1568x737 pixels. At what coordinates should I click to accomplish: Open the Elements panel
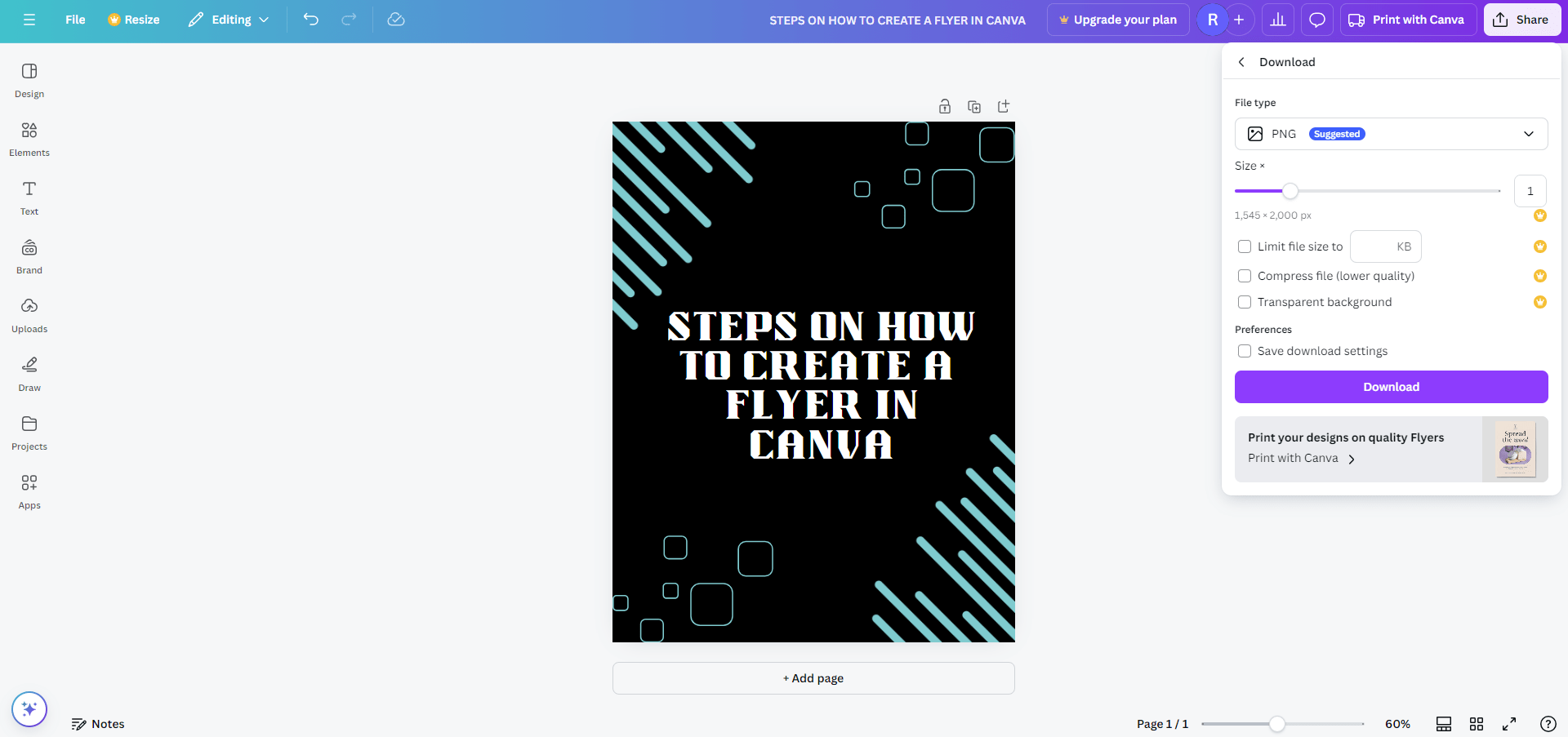point(29,137)
